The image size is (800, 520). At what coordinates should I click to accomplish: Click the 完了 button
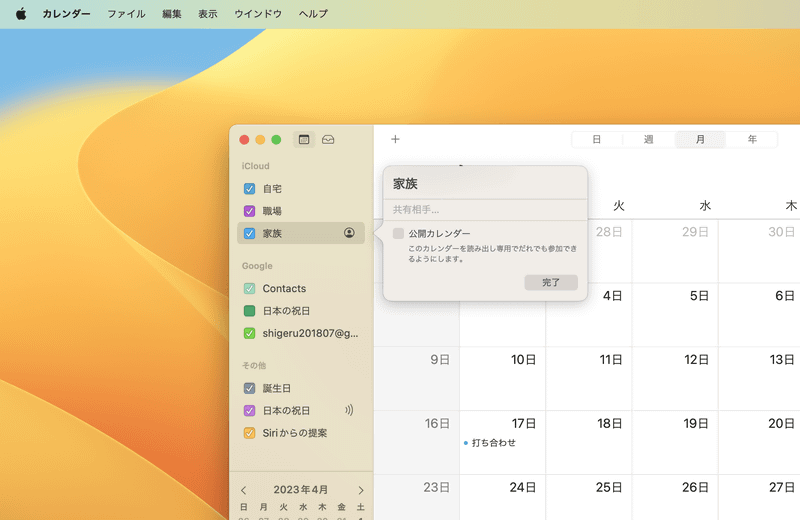pyautogui.click(x=551, y=282)
